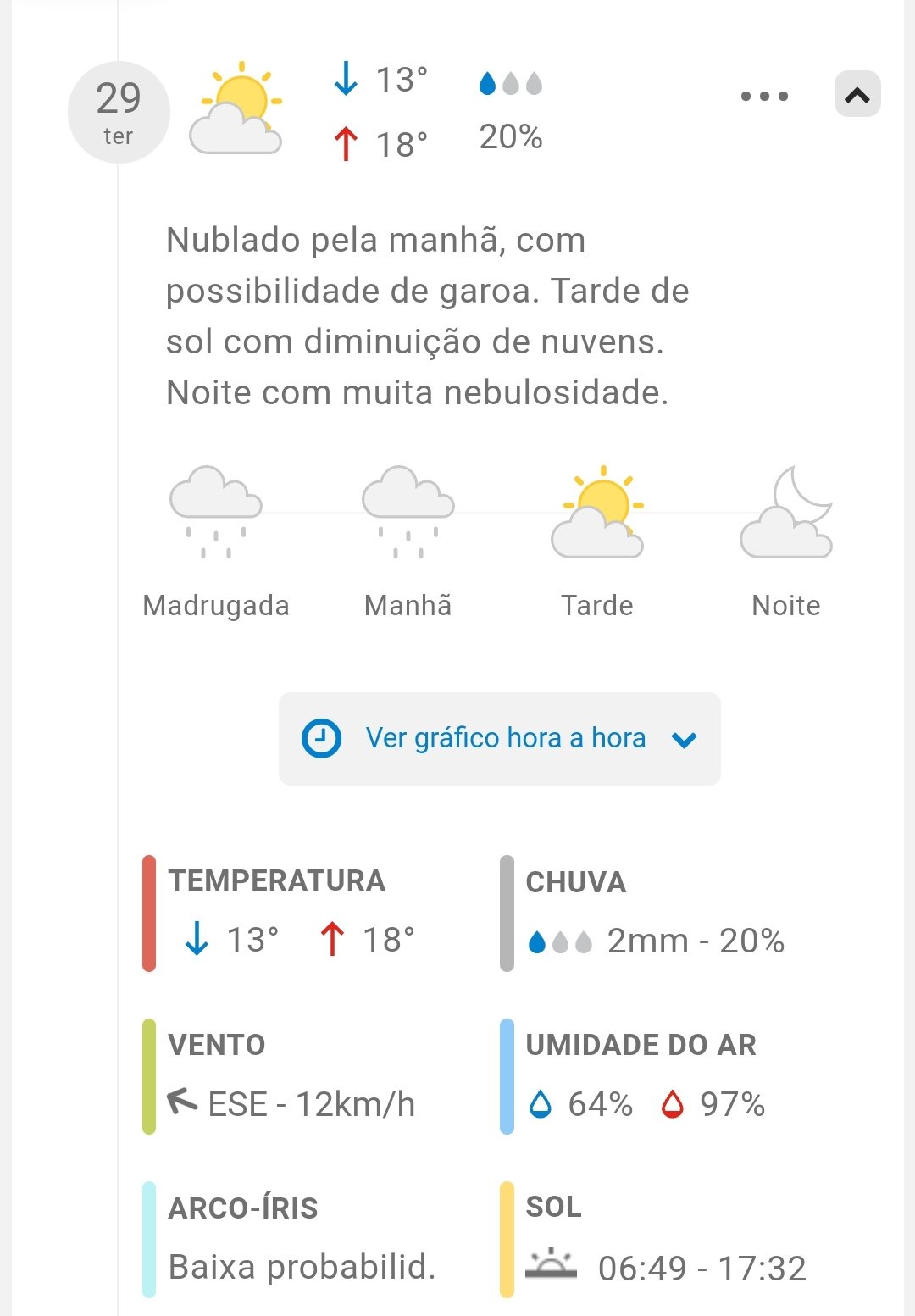Tap the yellow SOL color bar
This screenshot has height=1316, width=915.
click(x=507, y=1239)
